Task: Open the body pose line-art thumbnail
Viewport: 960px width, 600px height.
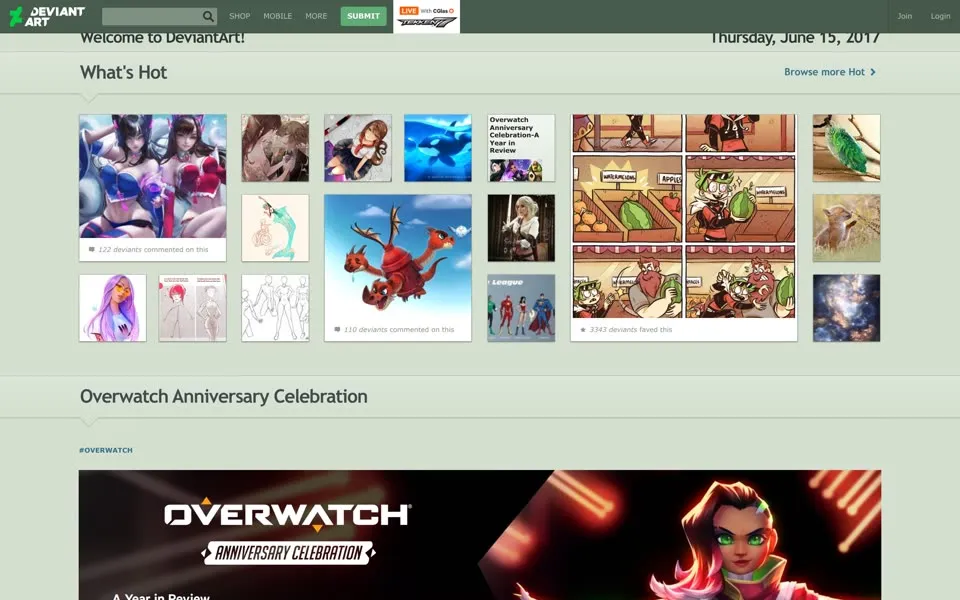Action: pyautogui.click(x=275, y=307)
